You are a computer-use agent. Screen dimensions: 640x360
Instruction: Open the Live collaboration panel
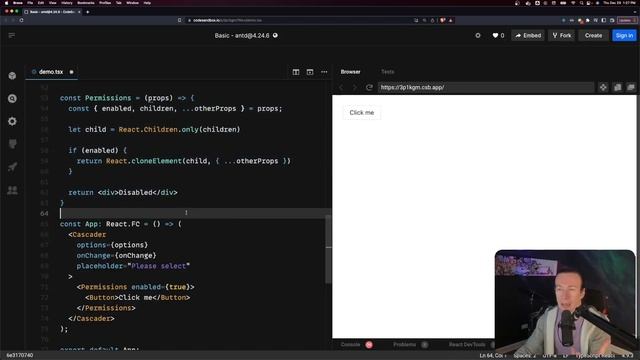[x=12, y=190]
